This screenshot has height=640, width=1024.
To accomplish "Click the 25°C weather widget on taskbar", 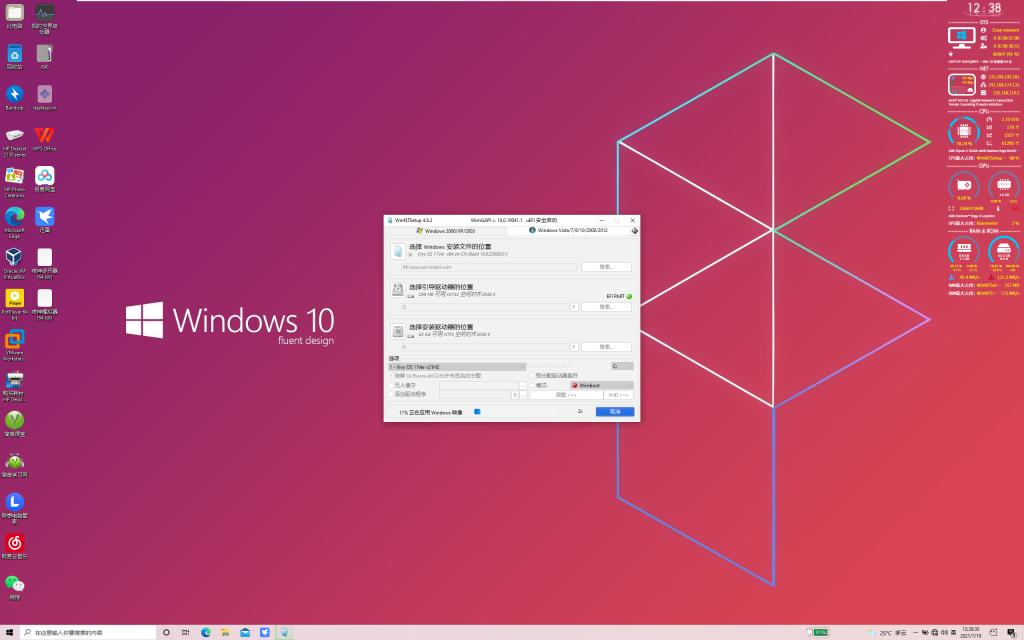I will pos(887,632).
